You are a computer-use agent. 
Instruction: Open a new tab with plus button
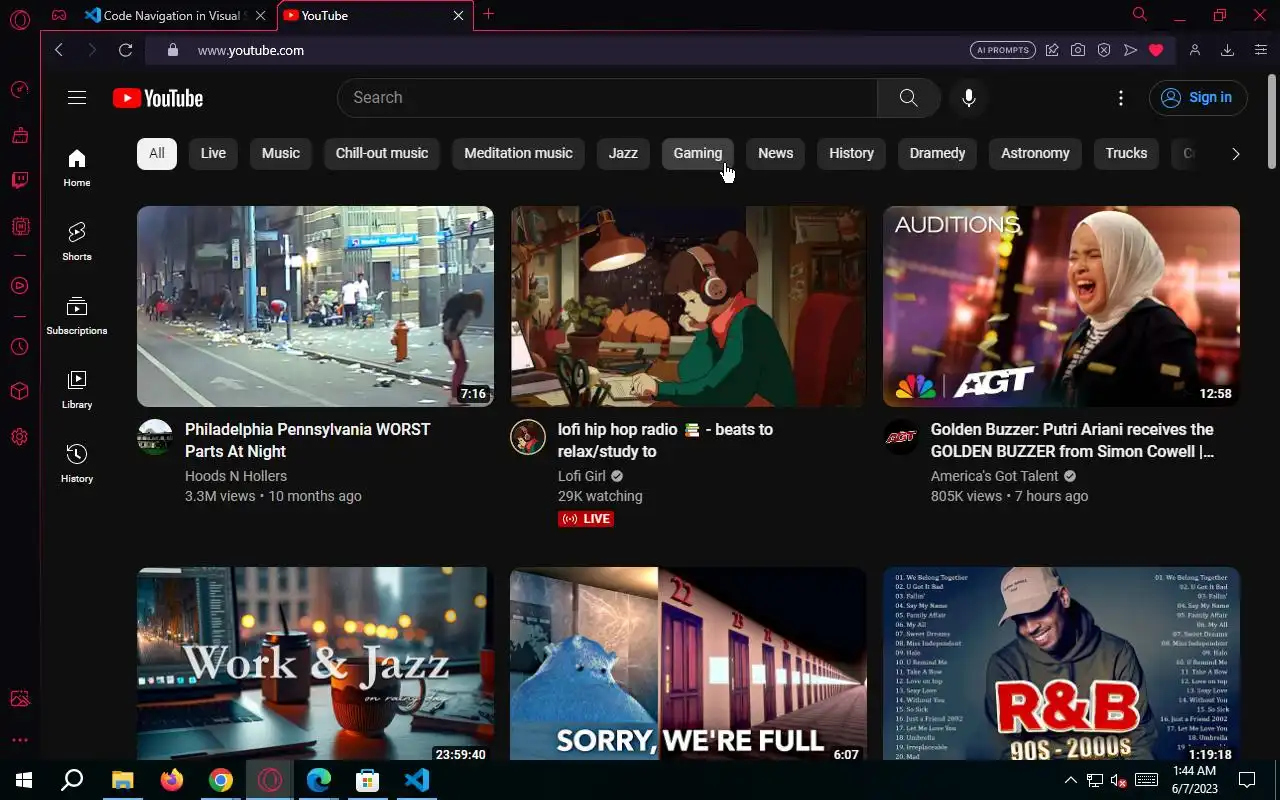(x=488, y=14)
